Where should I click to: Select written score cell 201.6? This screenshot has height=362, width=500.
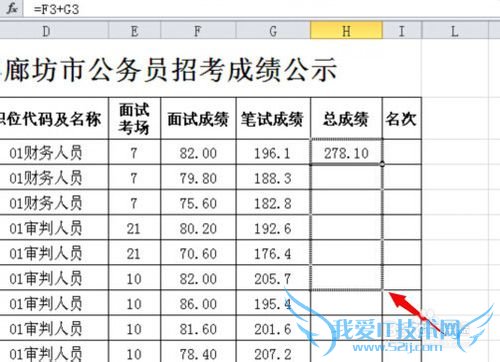pyautogui.click(x=273, y=328)
